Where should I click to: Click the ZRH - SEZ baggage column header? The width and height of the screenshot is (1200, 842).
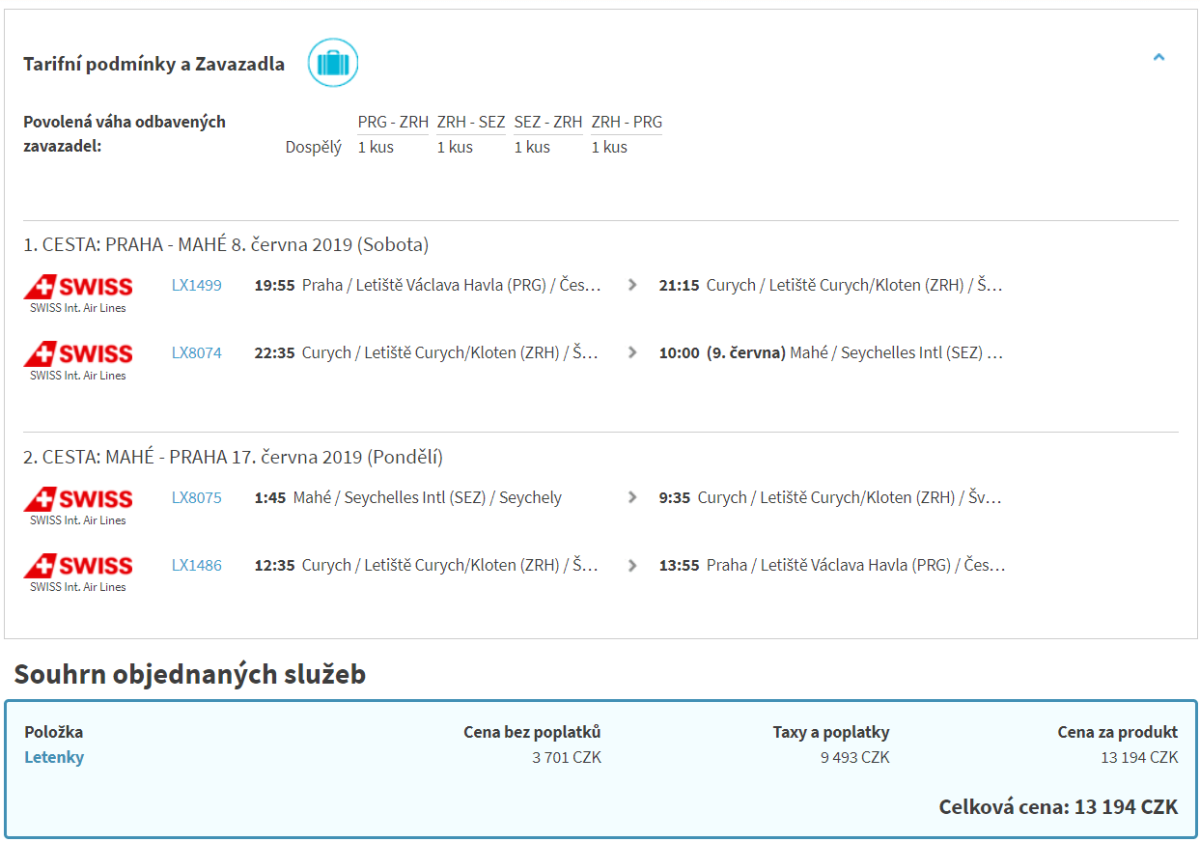coord(471,122)
